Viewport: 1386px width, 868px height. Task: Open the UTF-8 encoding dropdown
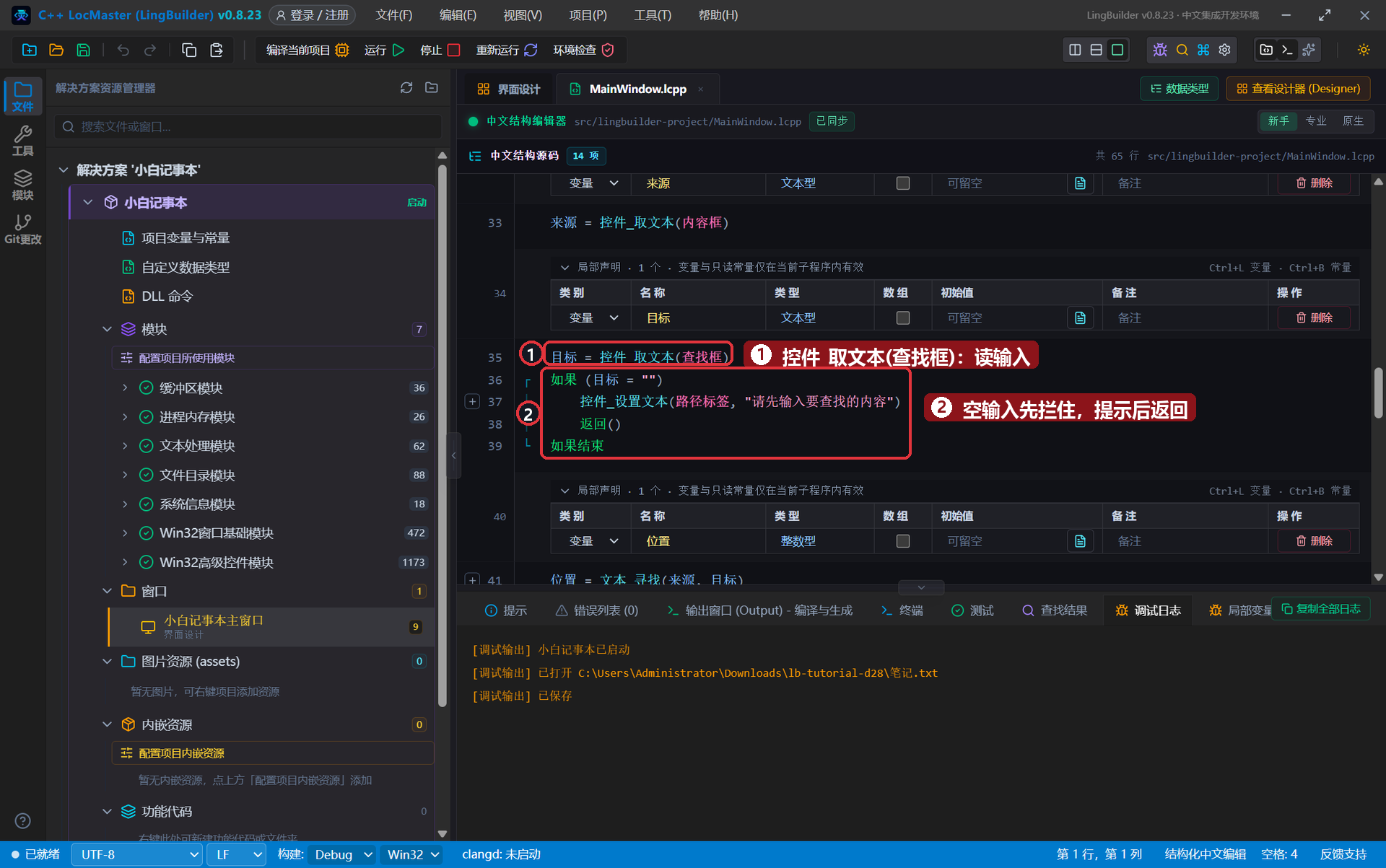click(x=136, y=854)
